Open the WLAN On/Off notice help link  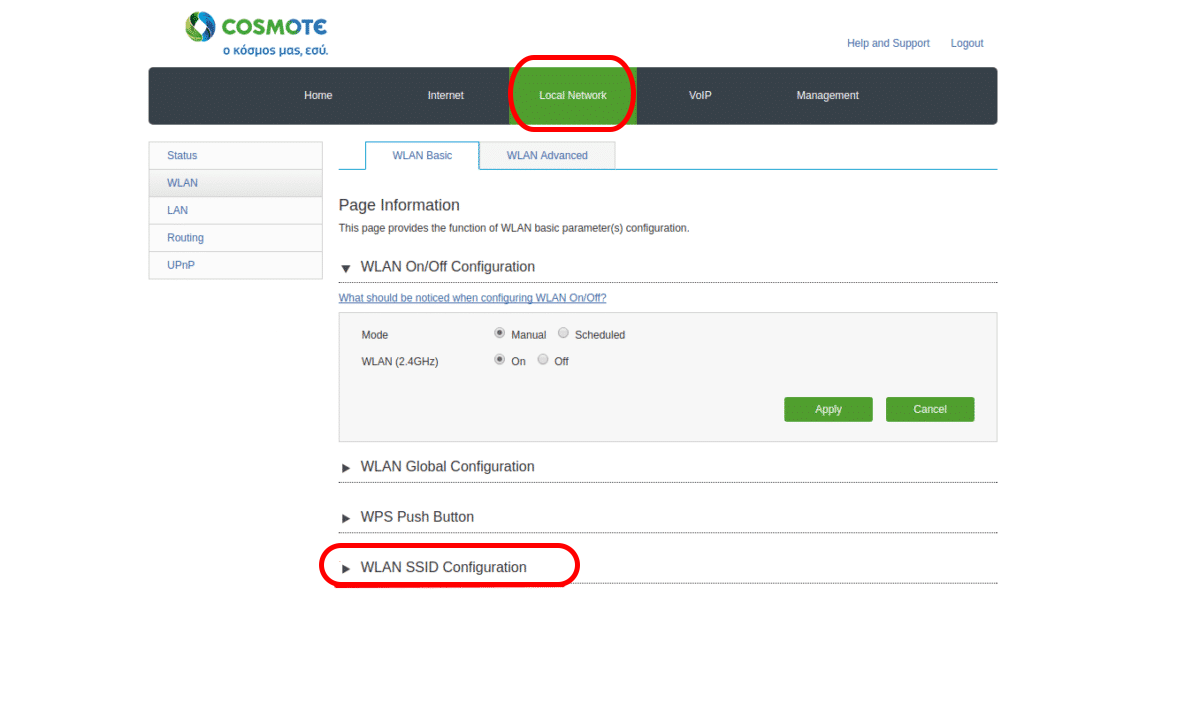[472, 298]
